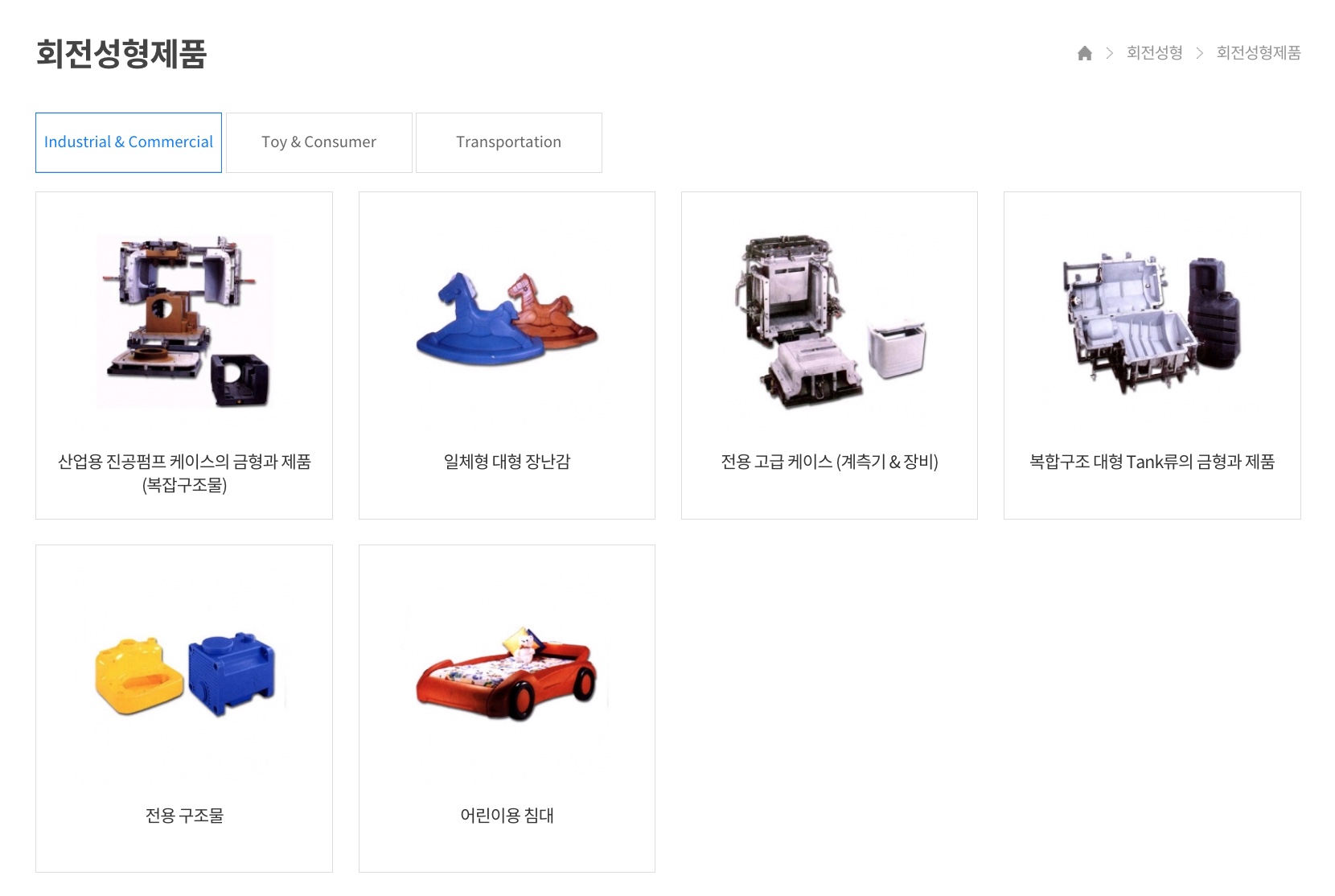Image resolution: width=1335 pixels, height=896 pixels.
Task: Open the 회전성형제품 breadcrumb link
Action: 1258,53
